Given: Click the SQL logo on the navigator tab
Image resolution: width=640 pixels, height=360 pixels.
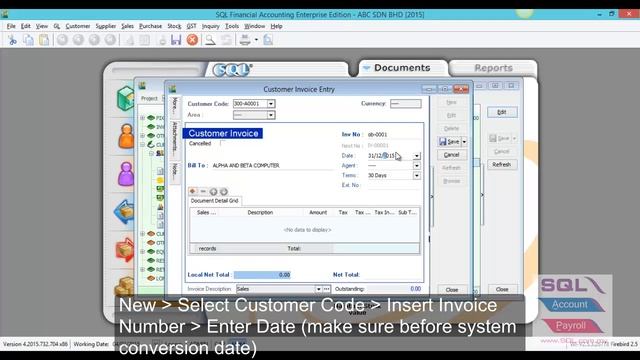Looking at the screenshot, I should coord(233,70).
